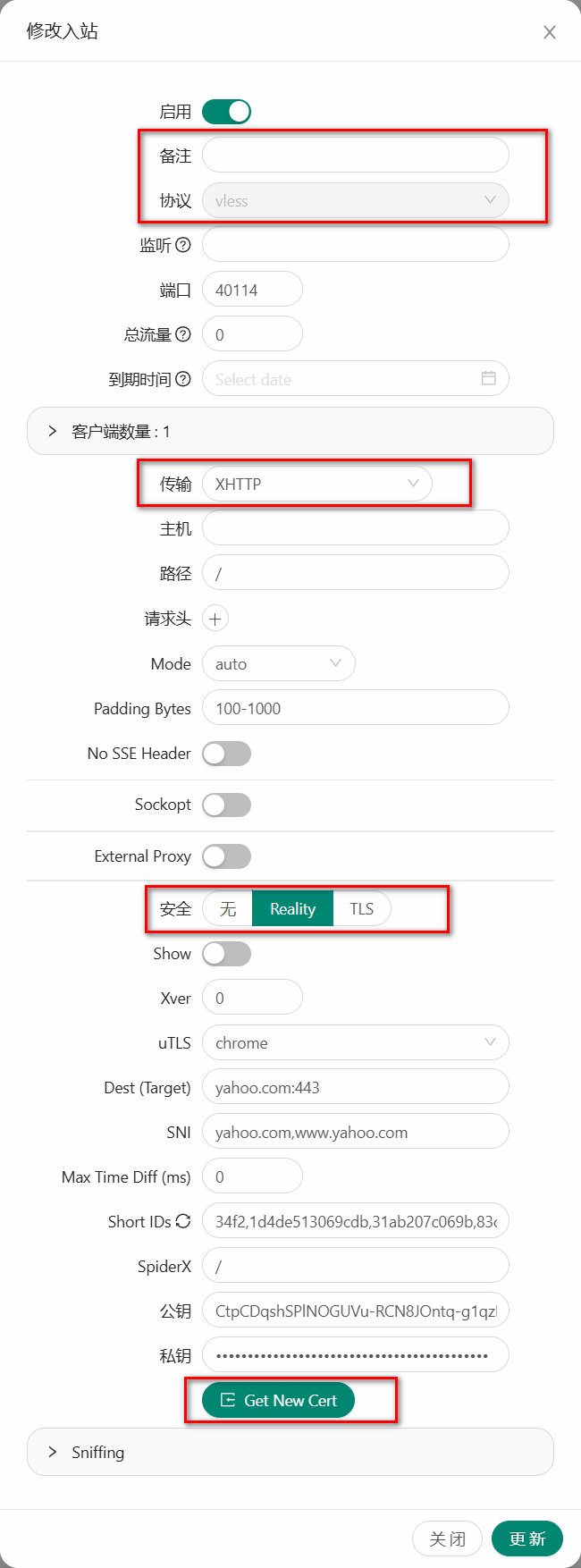Image resolution: width=581 pixels, height=1568 pixels.
Task: Click the 更新 button
Action: coord(526,1538)
